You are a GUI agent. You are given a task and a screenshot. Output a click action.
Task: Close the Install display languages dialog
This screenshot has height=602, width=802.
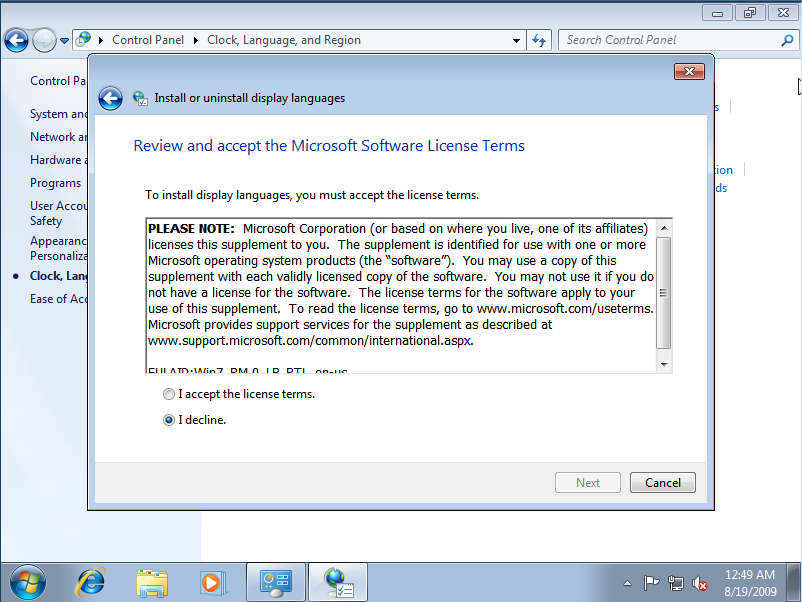coord(689,72)
